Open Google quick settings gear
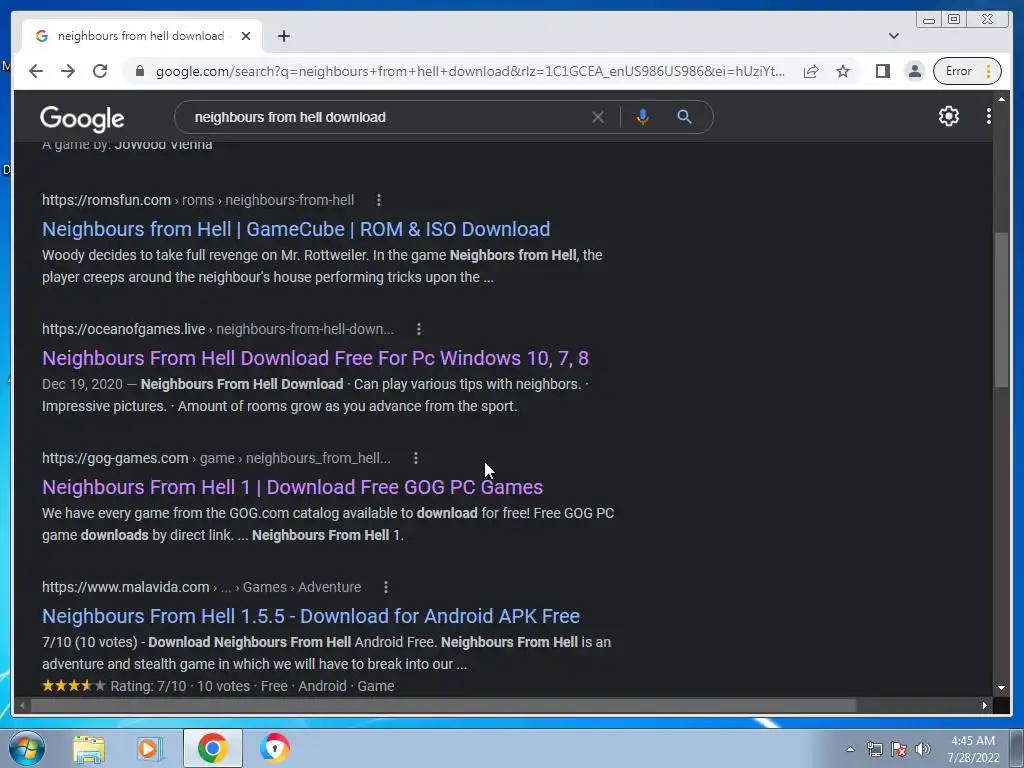This screenshot has width=1024, height=768. coord(948,116)
